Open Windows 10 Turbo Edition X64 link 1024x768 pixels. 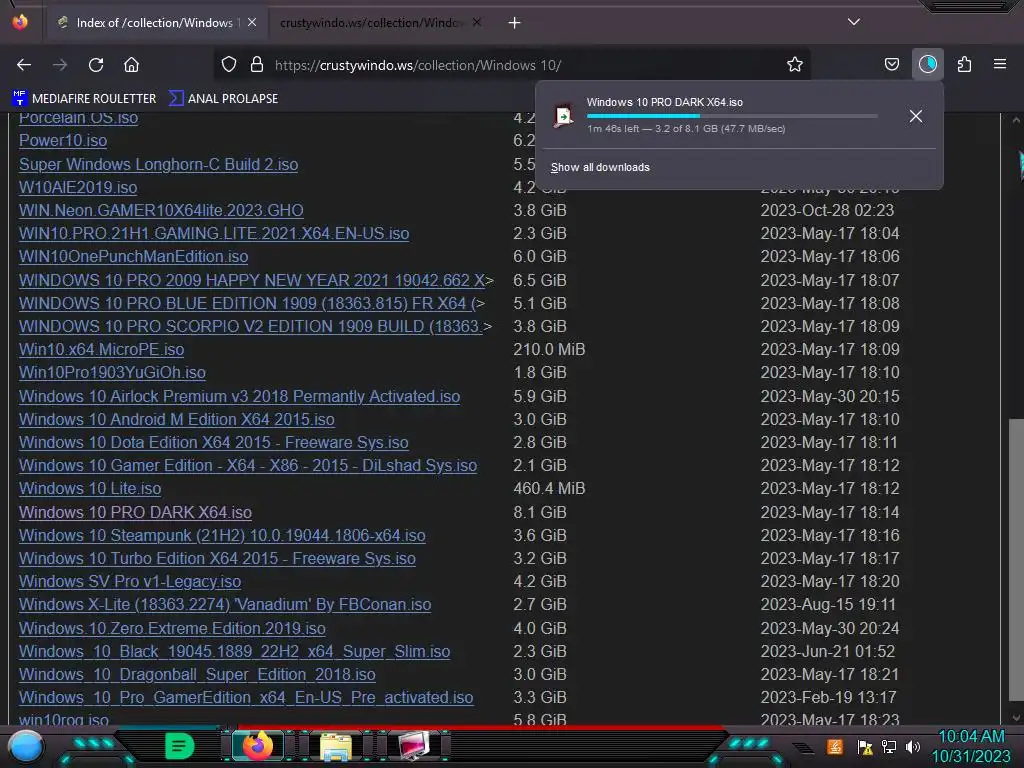coord(217,558)
